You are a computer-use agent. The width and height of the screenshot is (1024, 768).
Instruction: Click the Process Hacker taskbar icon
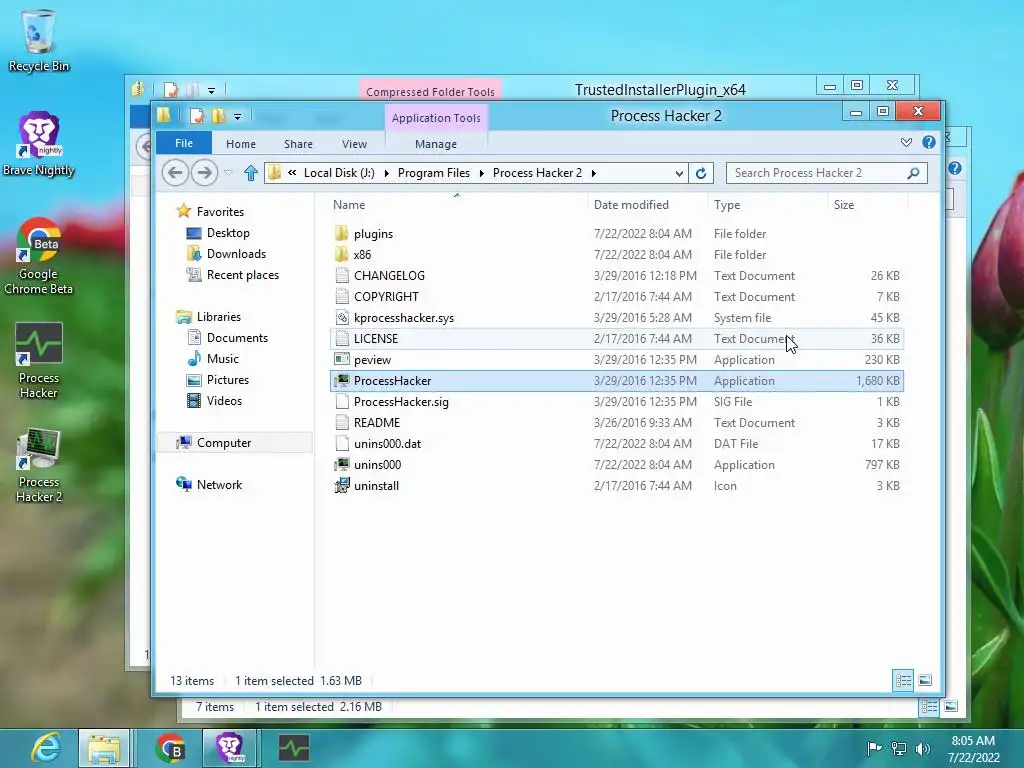[x=294, y=748]
